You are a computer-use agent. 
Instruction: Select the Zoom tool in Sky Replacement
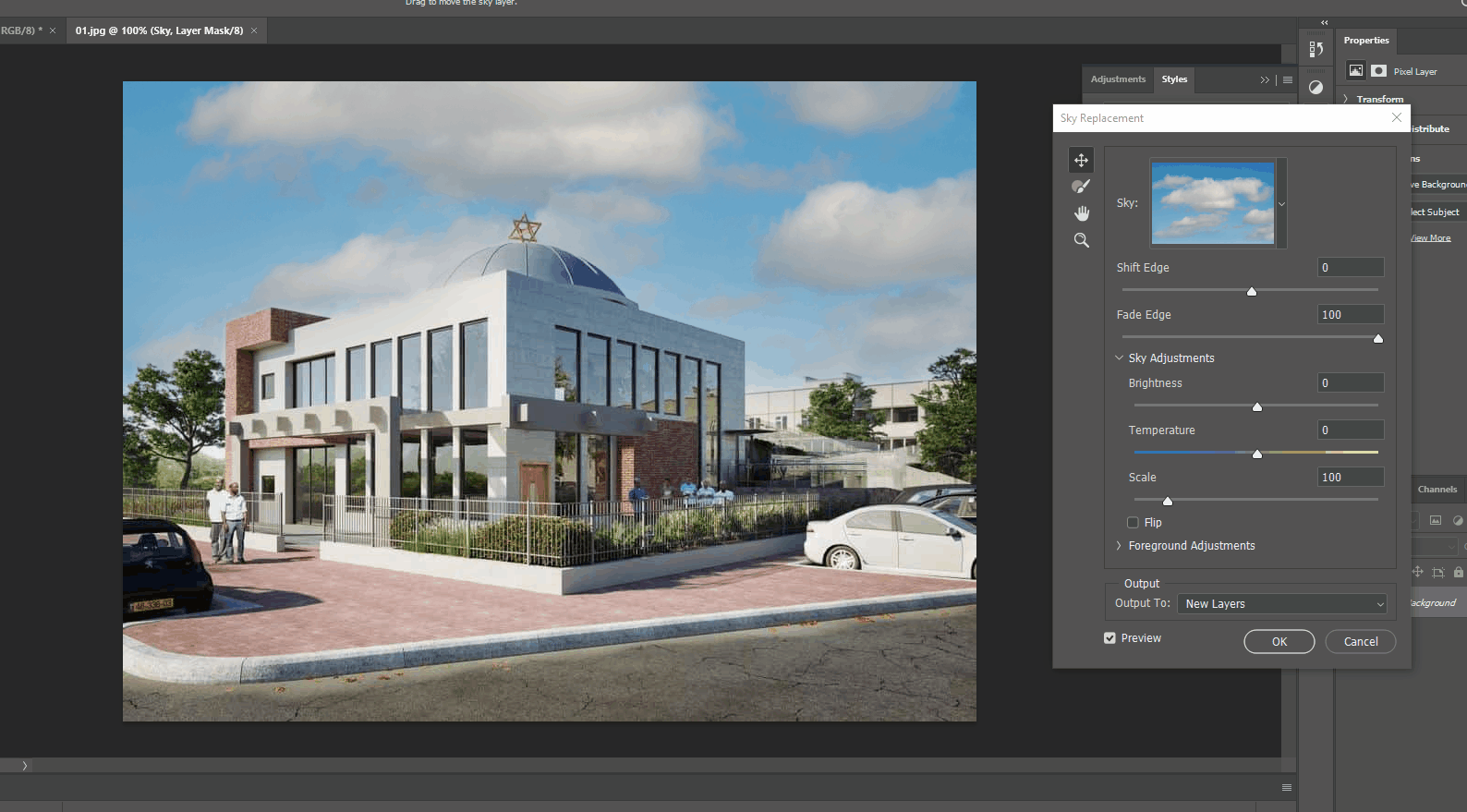(1081, 240)
